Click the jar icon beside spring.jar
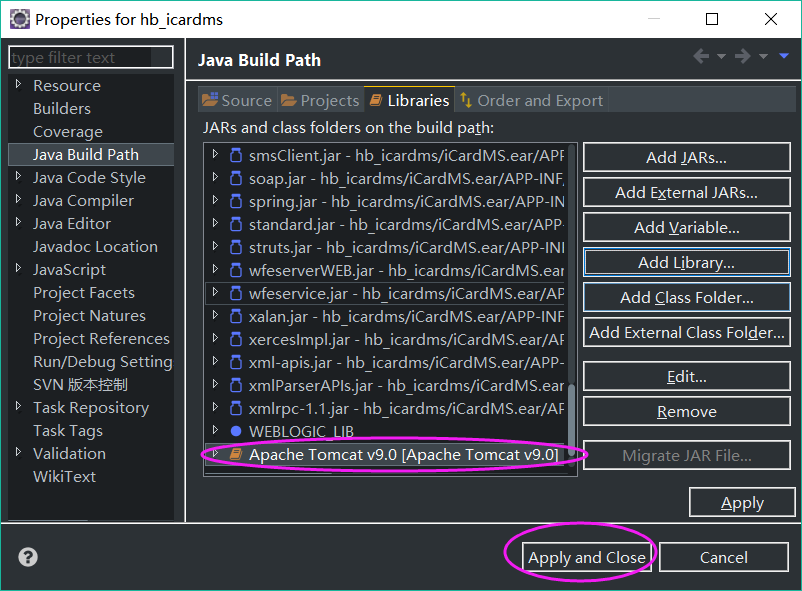 pyautogui.click(x=236, y=201)
